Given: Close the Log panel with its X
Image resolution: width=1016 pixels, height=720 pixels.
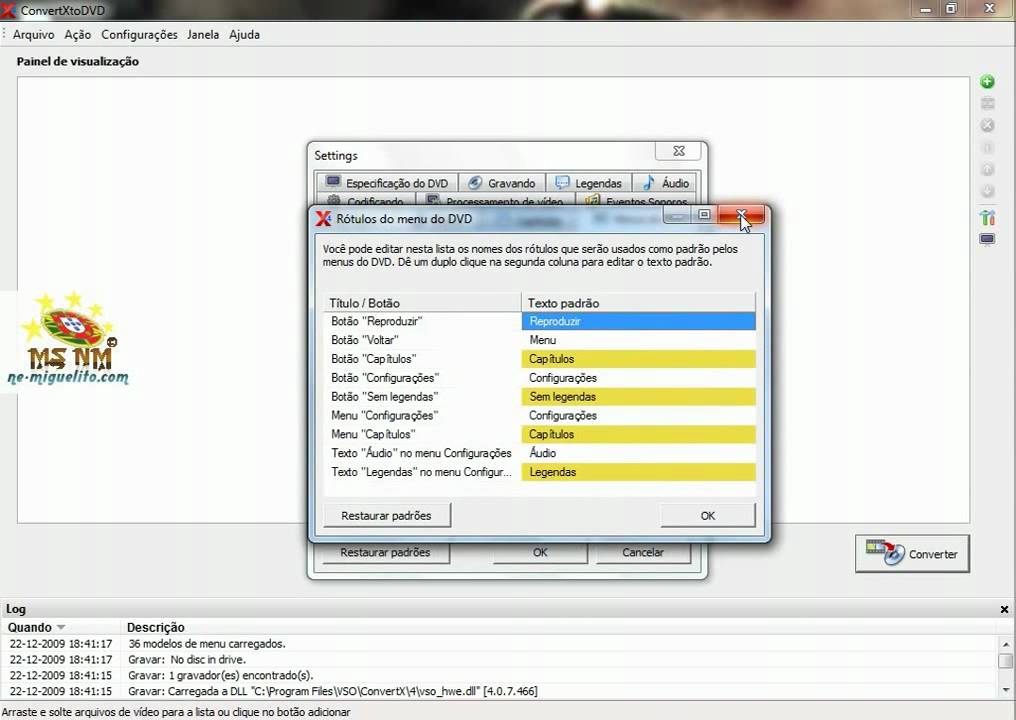Looking at the screenshot, I should tap(1004, 609).
